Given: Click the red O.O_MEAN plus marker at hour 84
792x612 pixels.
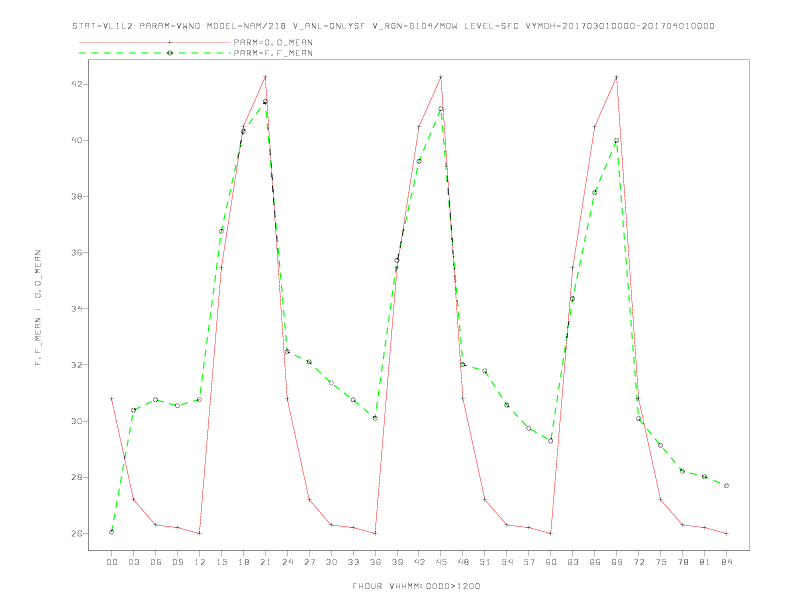Looking at the screenshot, I should click(726, 533).
